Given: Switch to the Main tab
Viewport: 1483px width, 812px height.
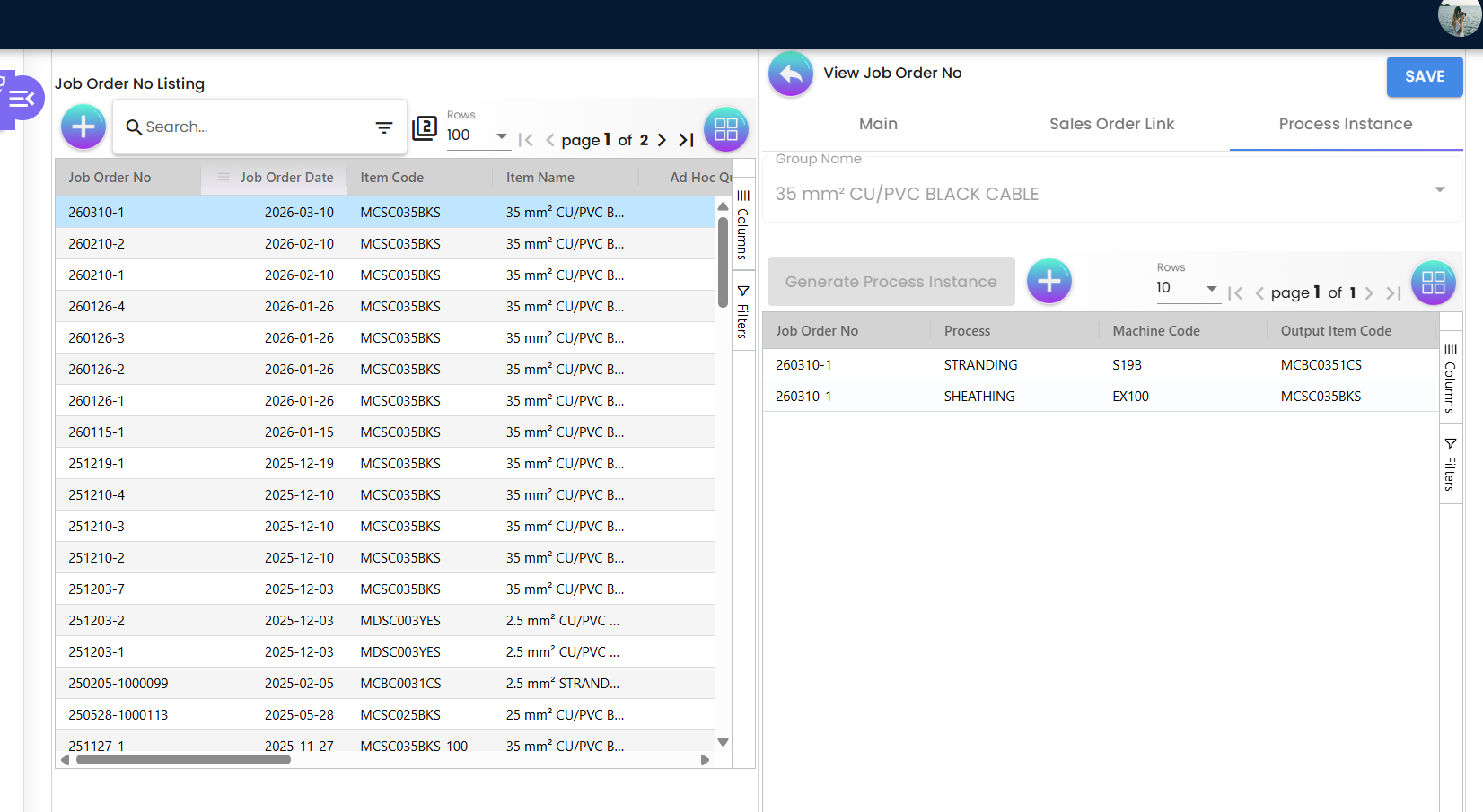Looking at the screenshot, I should coord(877,124).
